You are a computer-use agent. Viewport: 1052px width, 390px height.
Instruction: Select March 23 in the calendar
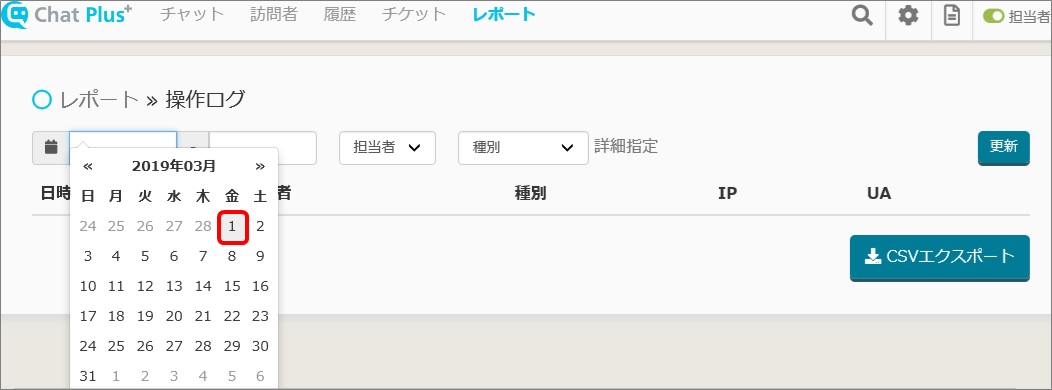pyautogui.click(x=260, y=316)
